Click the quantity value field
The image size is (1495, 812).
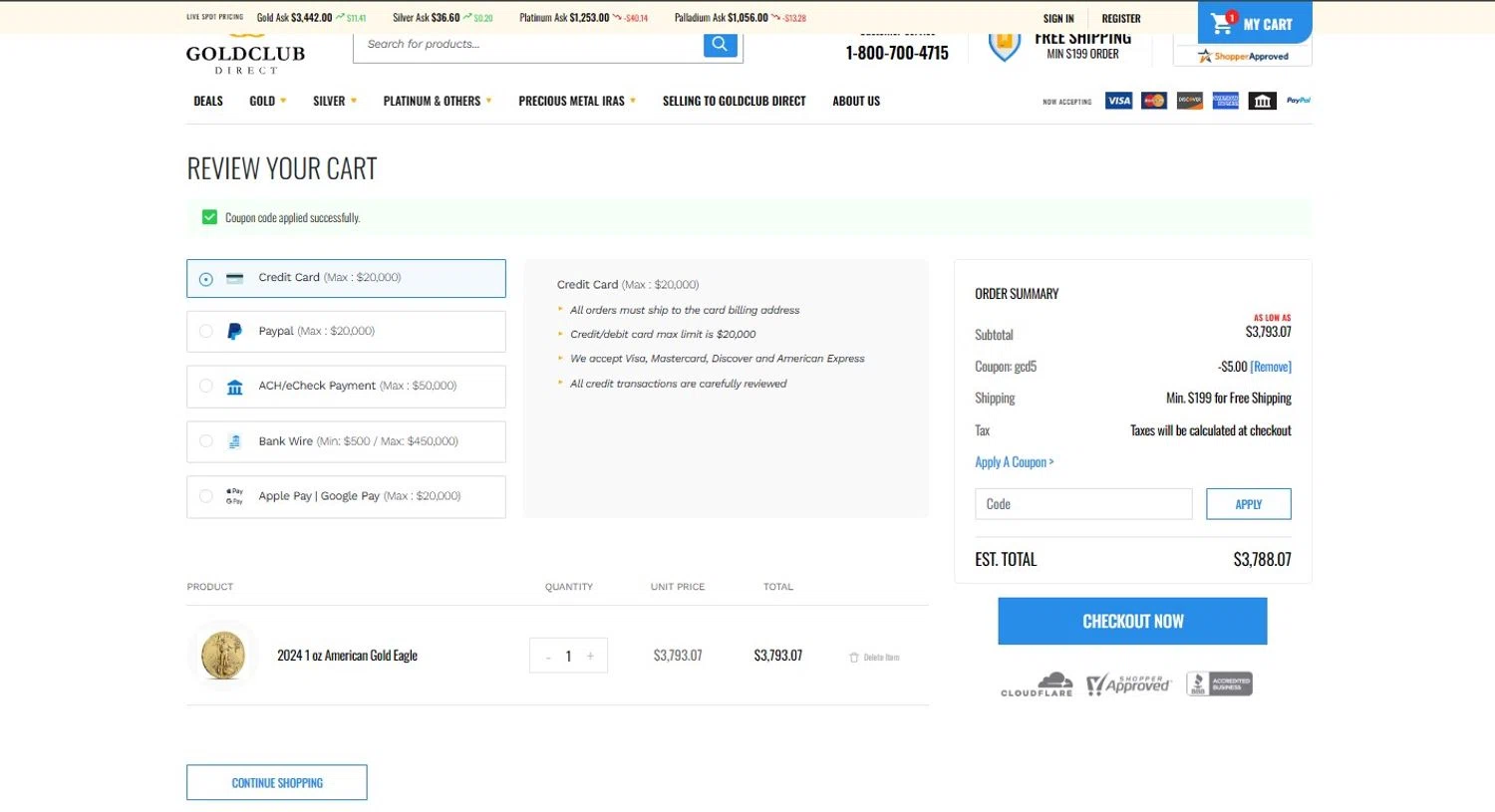(569, 657)
